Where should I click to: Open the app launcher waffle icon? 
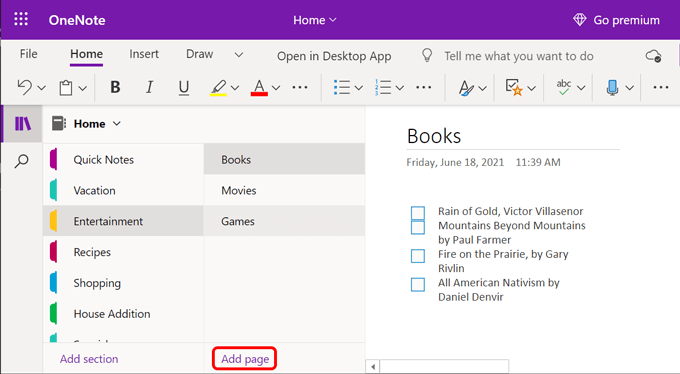[21, 19]
